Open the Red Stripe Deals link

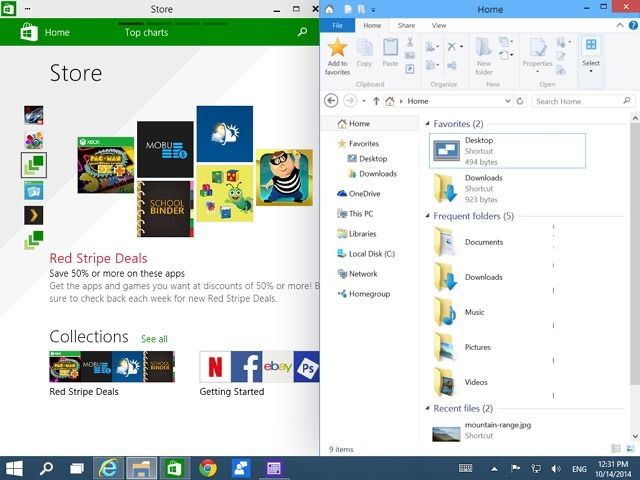tap(98, 258)
